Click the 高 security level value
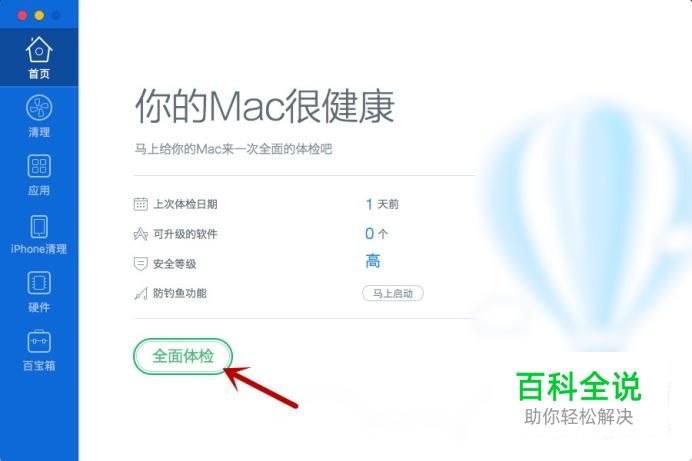 click(x=373, y=261)
